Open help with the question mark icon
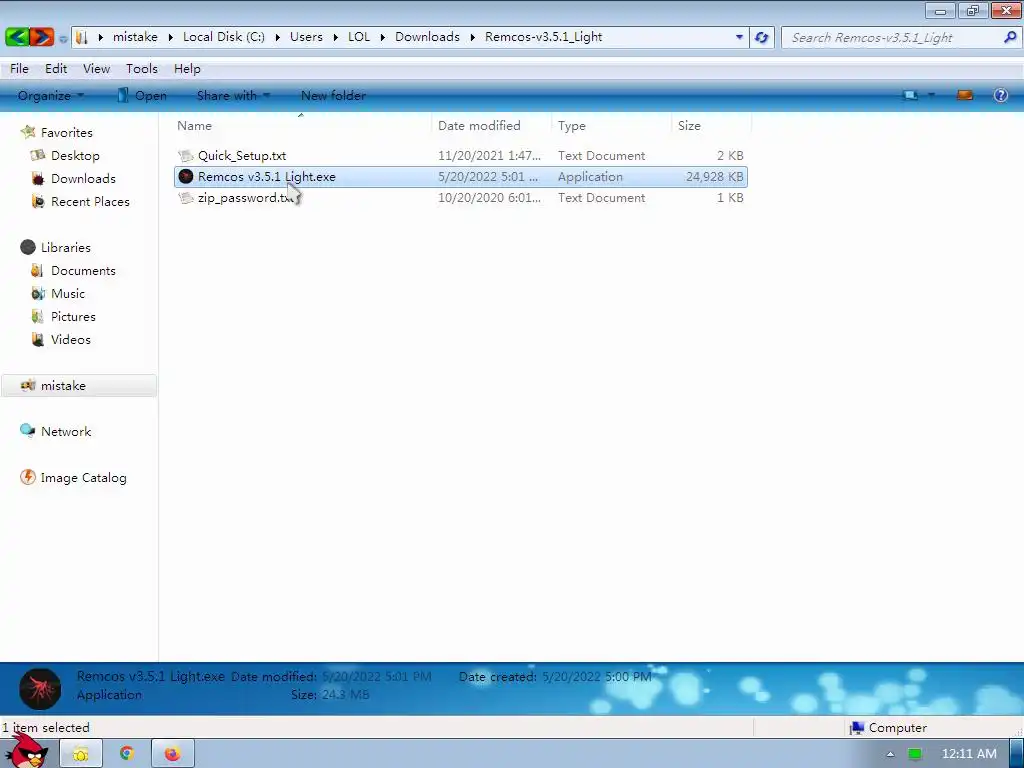The height and width of the screenshot is (768, 1024). click(x=1000, y=95)
